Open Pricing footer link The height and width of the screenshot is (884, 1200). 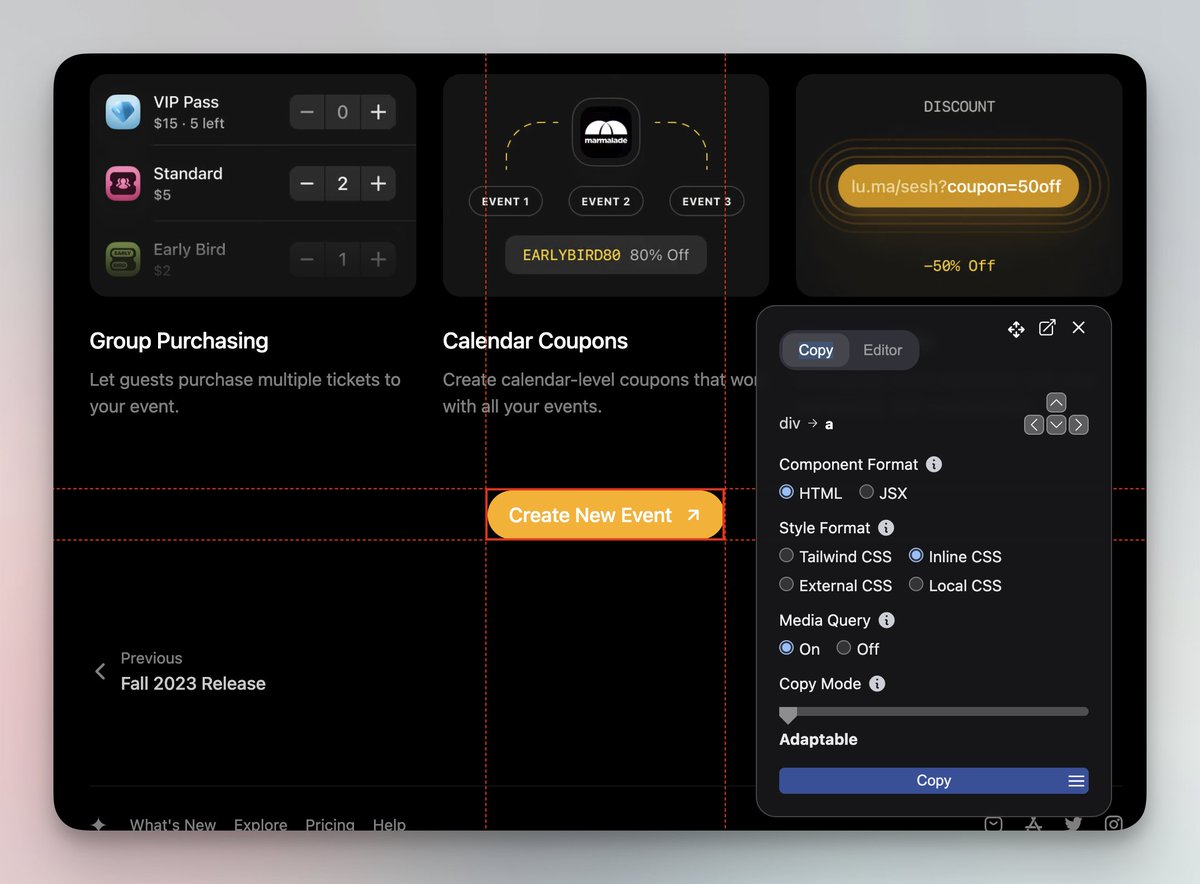[x=330, y=825]
